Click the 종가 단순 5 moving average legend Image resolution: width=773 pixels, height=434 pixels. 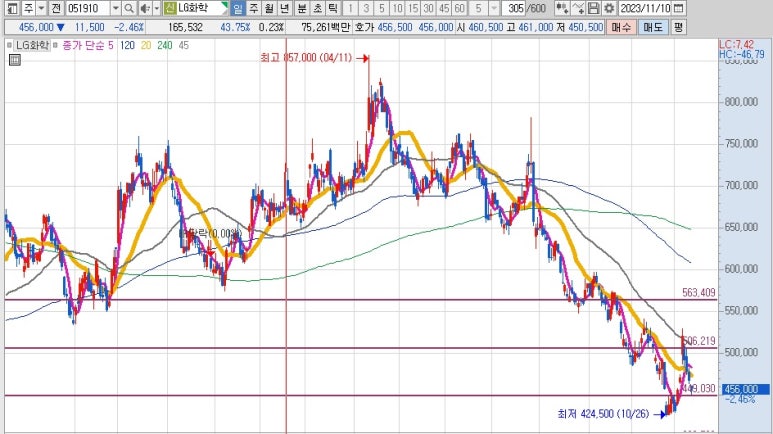[88, 45]
